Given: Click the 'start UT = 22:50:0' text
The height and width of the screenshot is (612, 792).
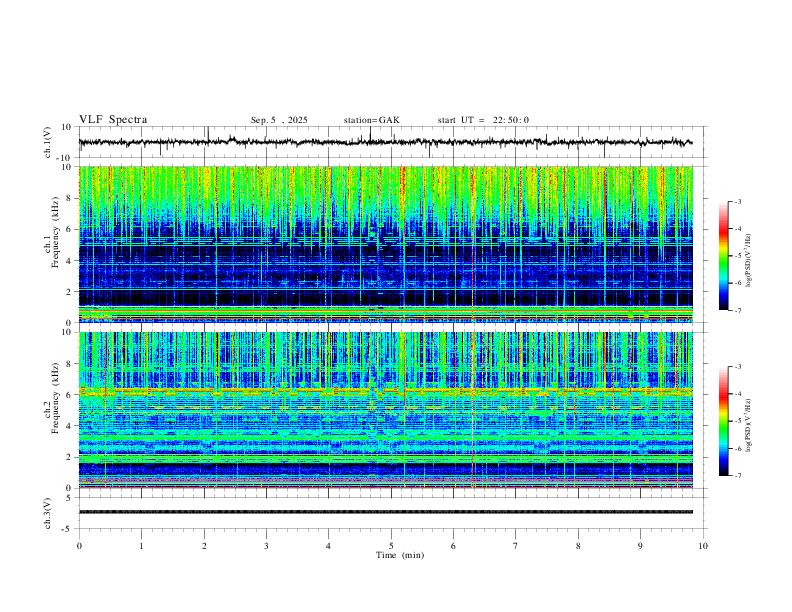Looking at the screenshot, I should coord(483,120).
